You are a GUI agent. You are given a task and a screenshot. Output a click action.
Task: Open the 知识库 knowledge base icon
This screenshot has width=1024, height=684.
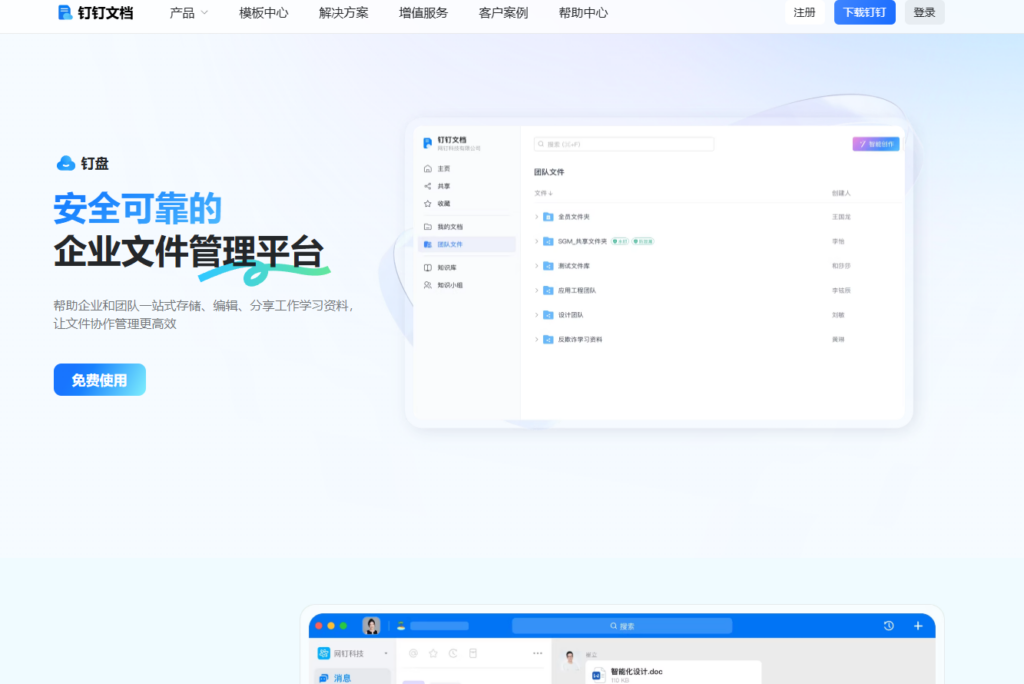pyautogui.click(x=428, y=265)
